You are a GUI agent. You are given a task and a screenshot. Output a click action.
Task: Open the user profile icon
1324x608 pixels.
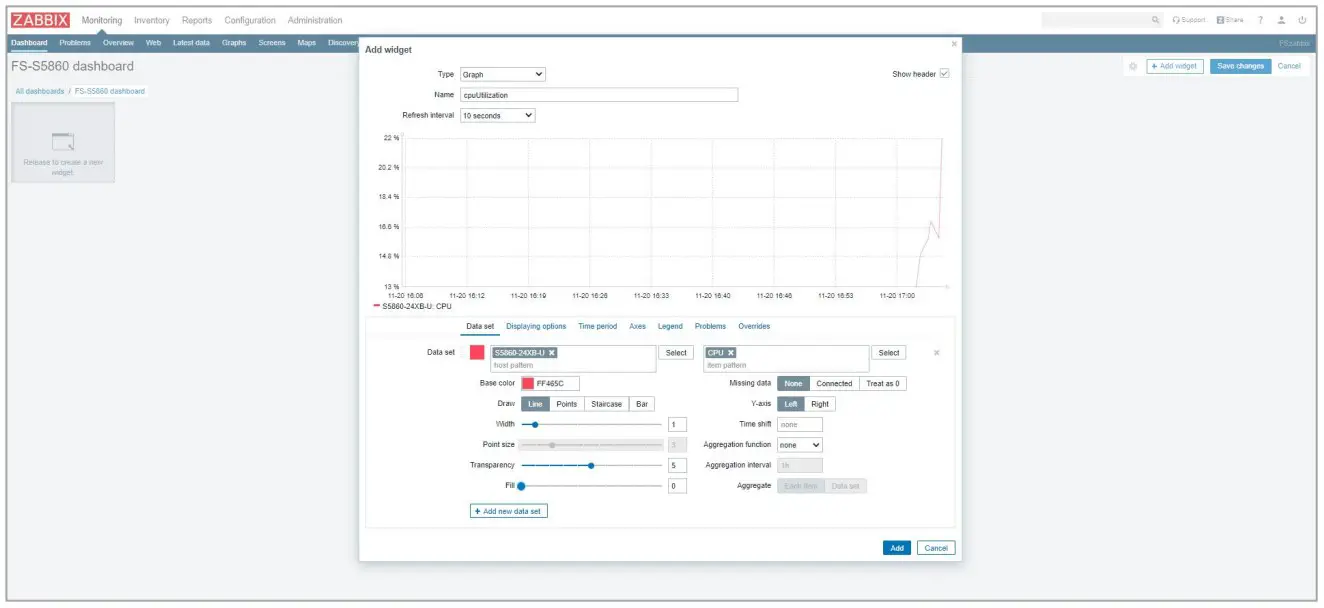[1282, 20]
